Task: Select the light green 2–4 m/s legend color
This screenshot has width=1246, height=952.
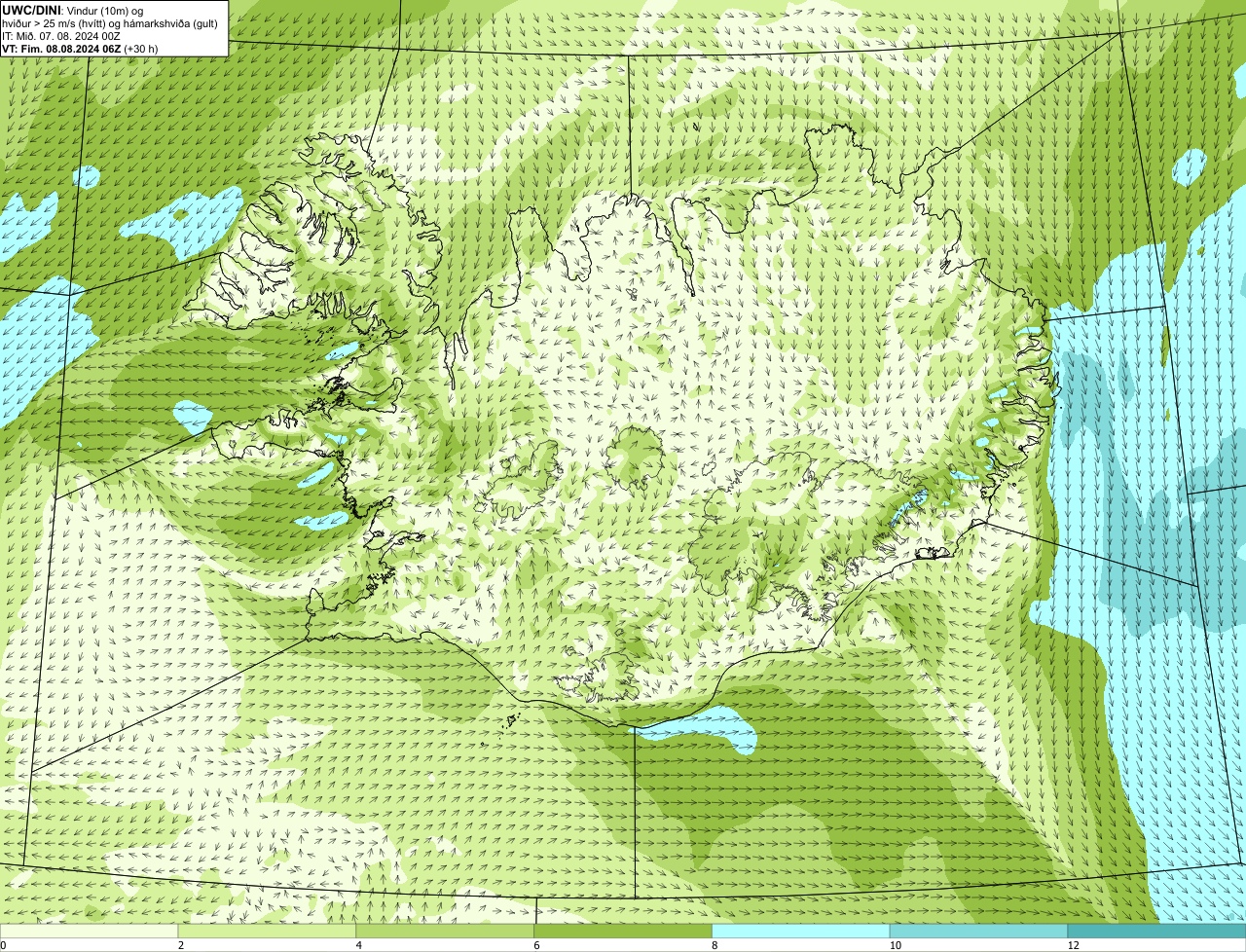Action: click(268, 931)
